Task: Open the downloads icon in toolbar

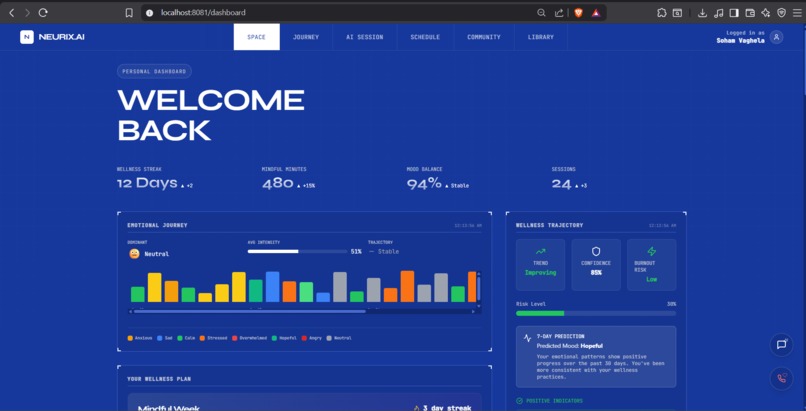Action: (x=702, y=13)
